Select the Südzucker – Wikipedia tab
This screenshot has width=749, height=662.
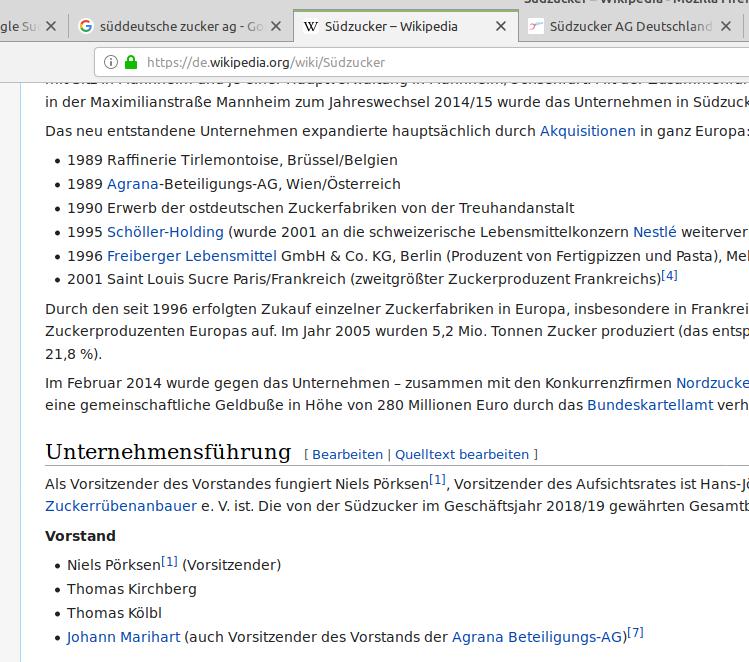click(405, 26)
